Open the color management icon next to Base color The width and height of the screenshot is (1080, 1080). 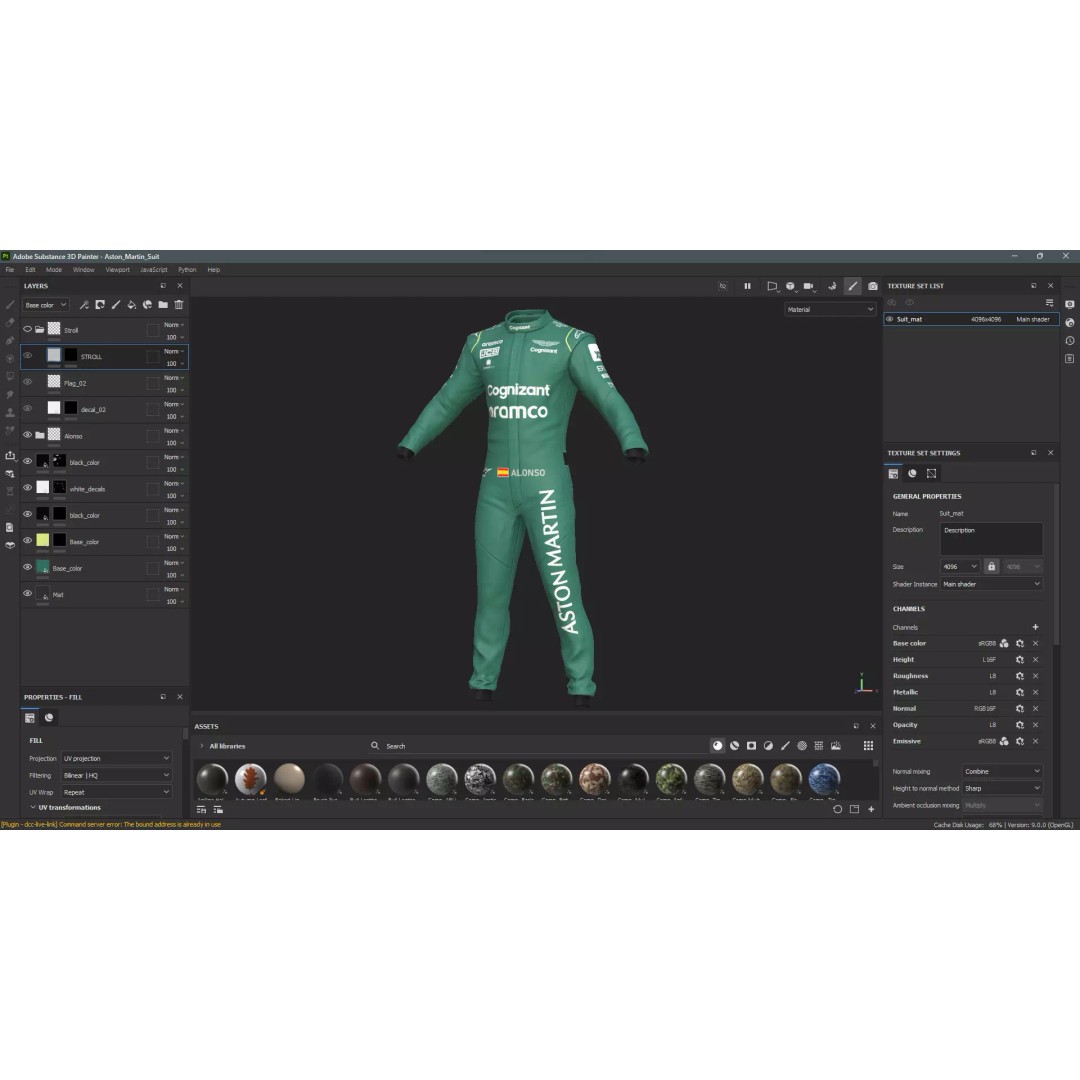(x=1005, y=643)
